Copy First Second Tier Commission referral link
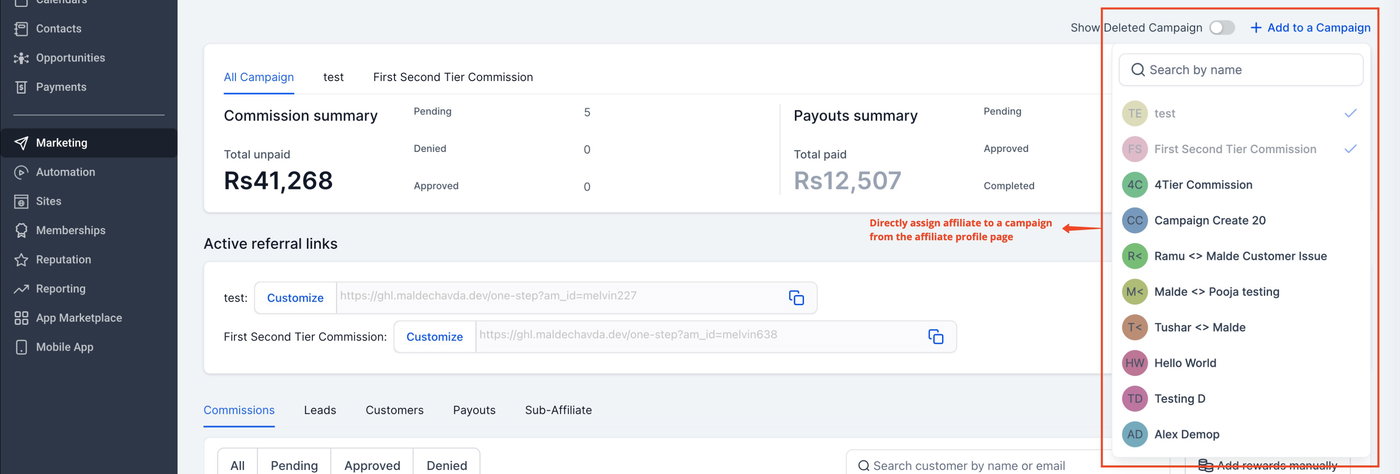 pyautogui.click(x=936, y=337)
